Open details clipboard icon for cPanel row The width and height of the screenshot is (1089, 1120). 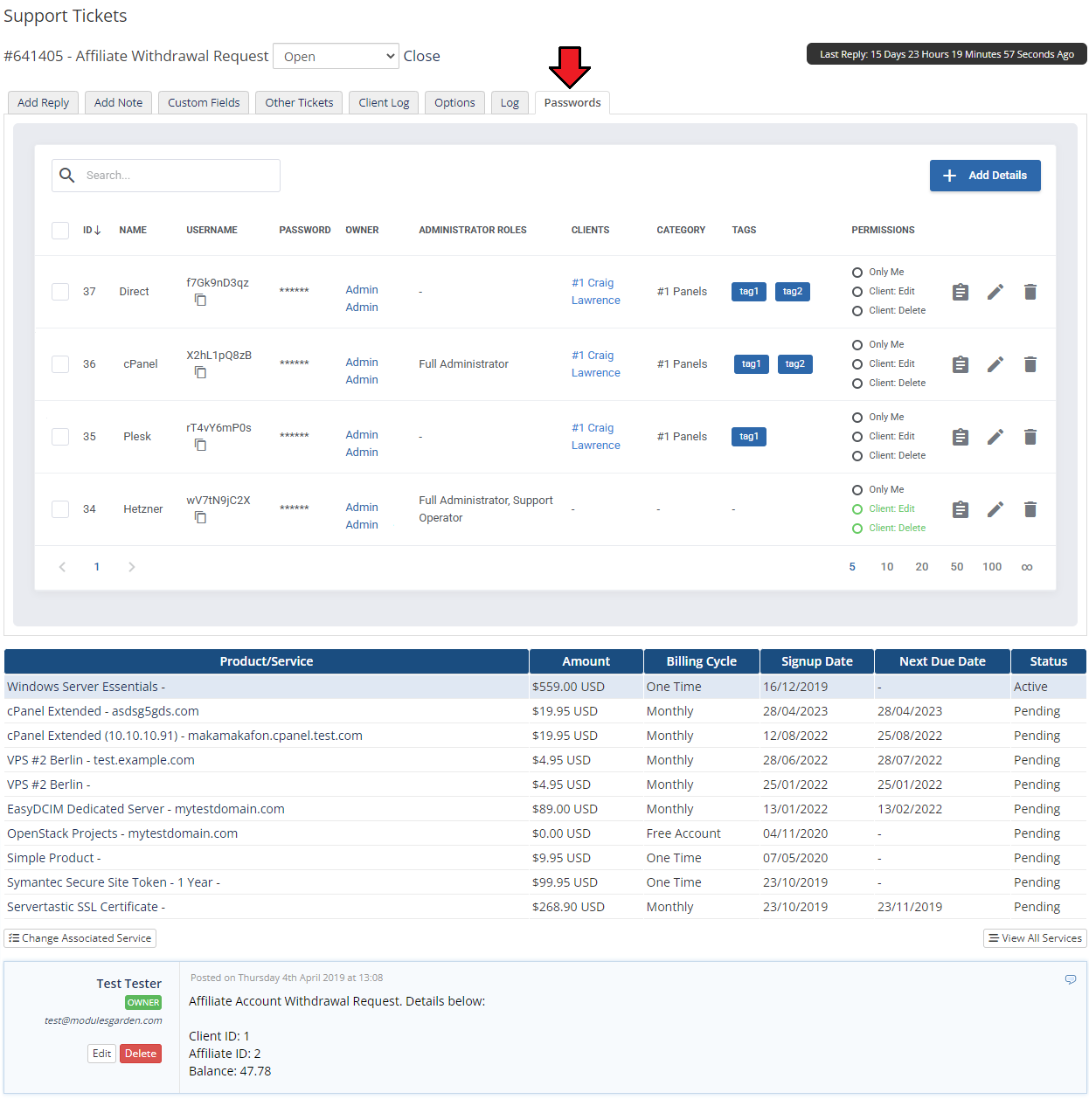pyautogui.click(x=961, y=364)
